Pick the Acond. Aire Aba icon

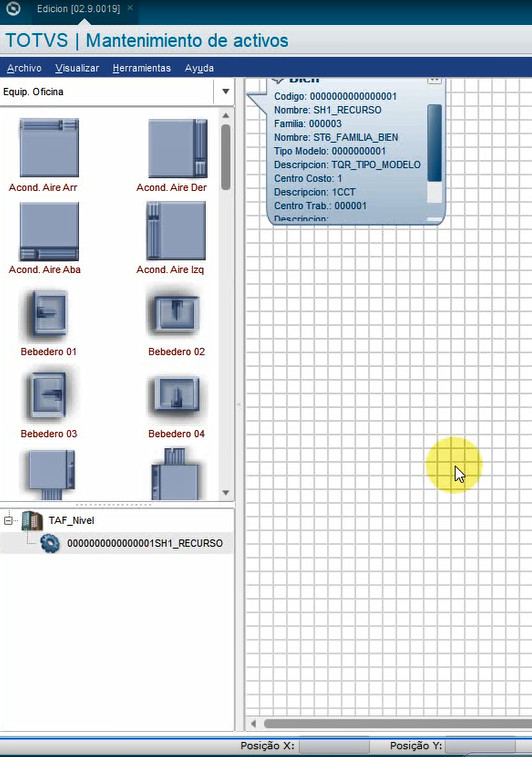point(49,231)
